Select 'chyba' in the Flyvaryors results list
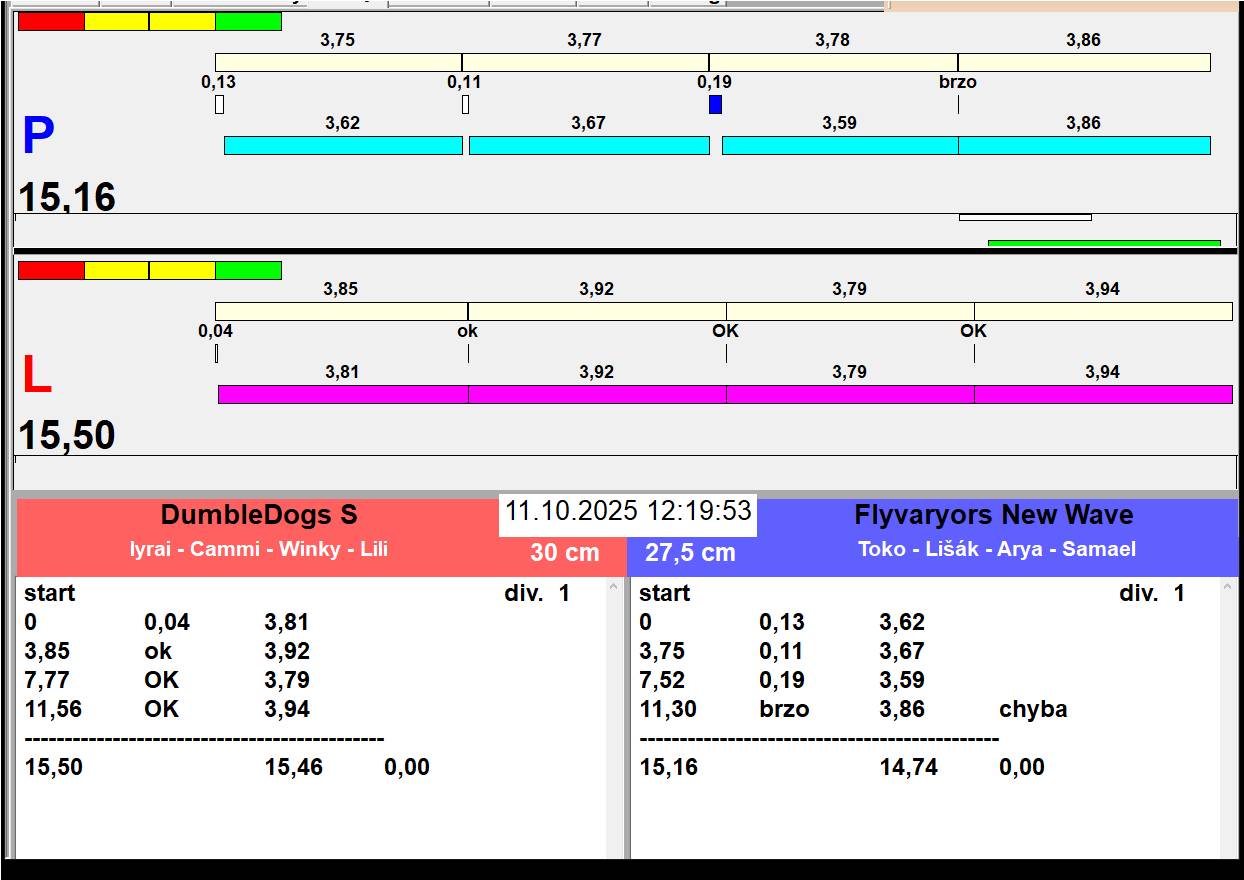The width and height of the screenshot is (1244, 880). coord(1033,709)
